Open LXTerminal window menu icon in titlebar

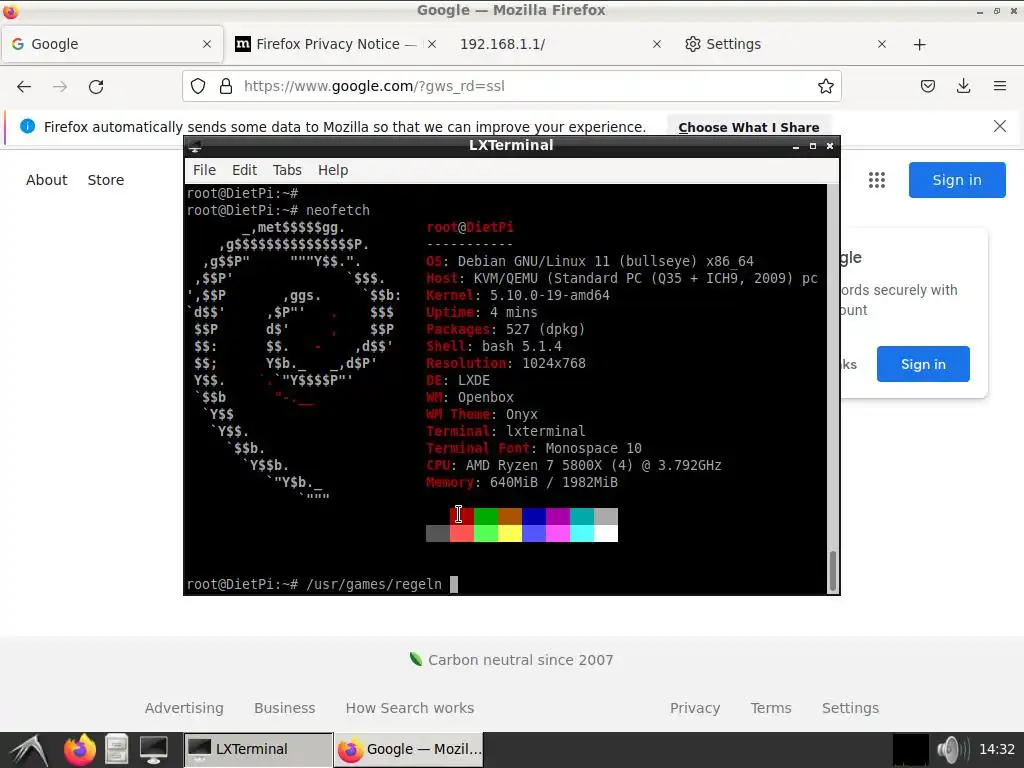[195, 146]
